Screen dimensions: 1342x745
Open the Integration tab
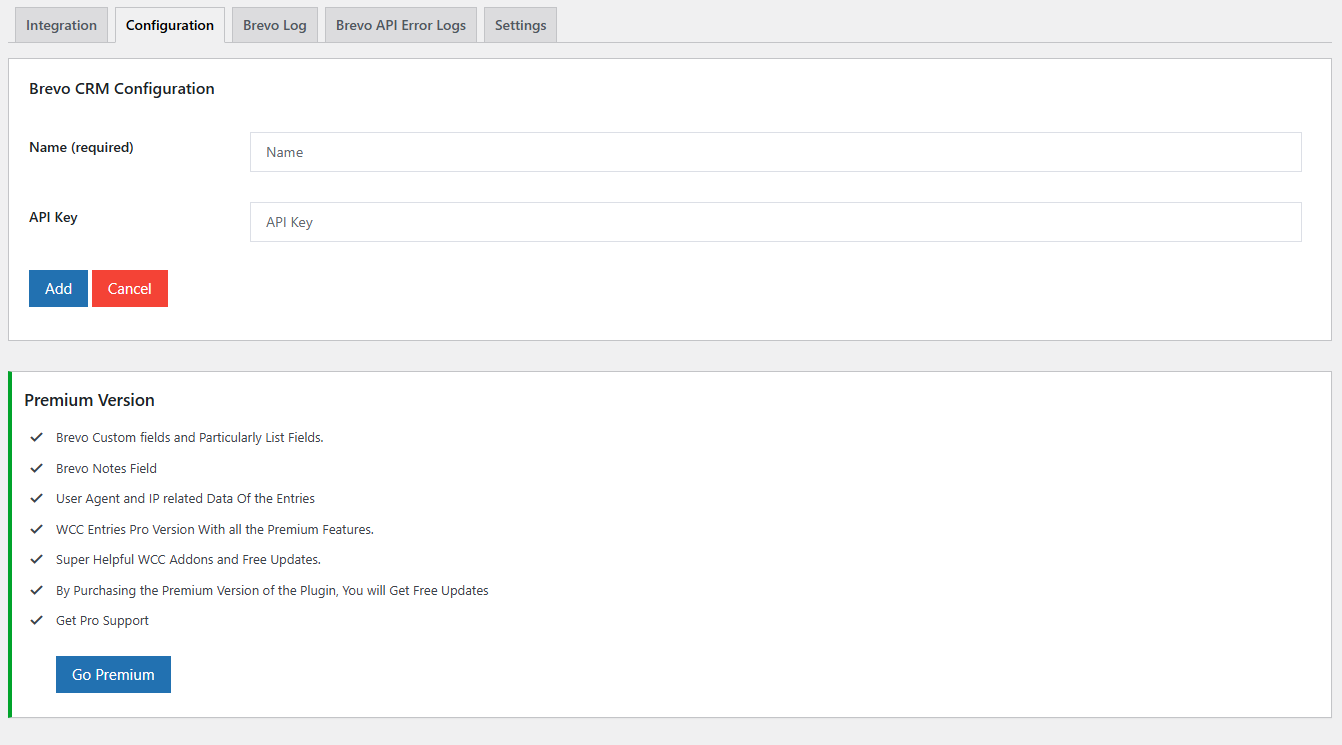[x=61, y=25]
